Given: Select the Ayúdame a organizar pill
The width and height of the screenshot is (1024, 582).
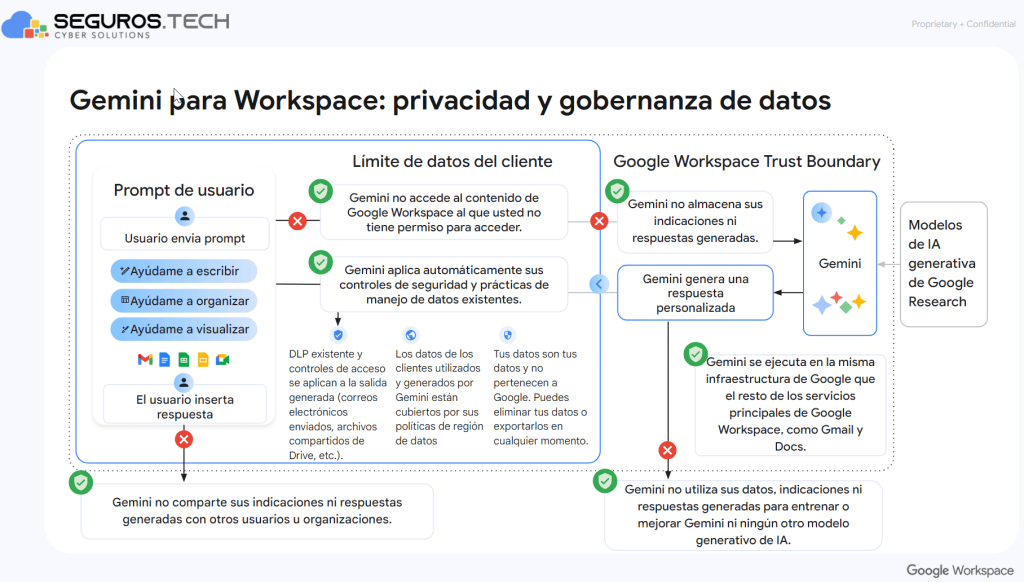Looking at the screenshot, I should point(184,300).
